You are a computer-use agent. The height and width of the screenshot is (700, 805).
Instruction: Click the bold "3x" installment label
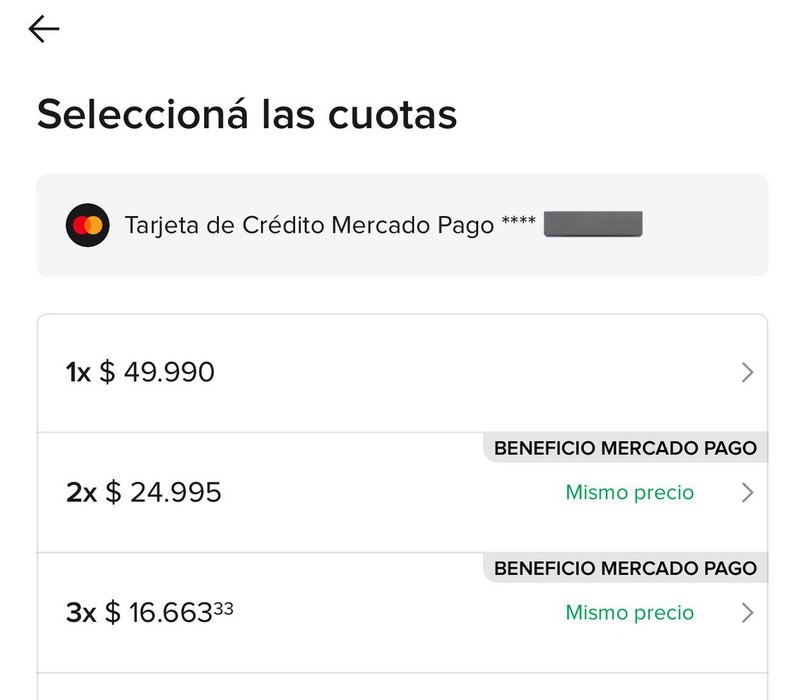[x=81, y=613]
